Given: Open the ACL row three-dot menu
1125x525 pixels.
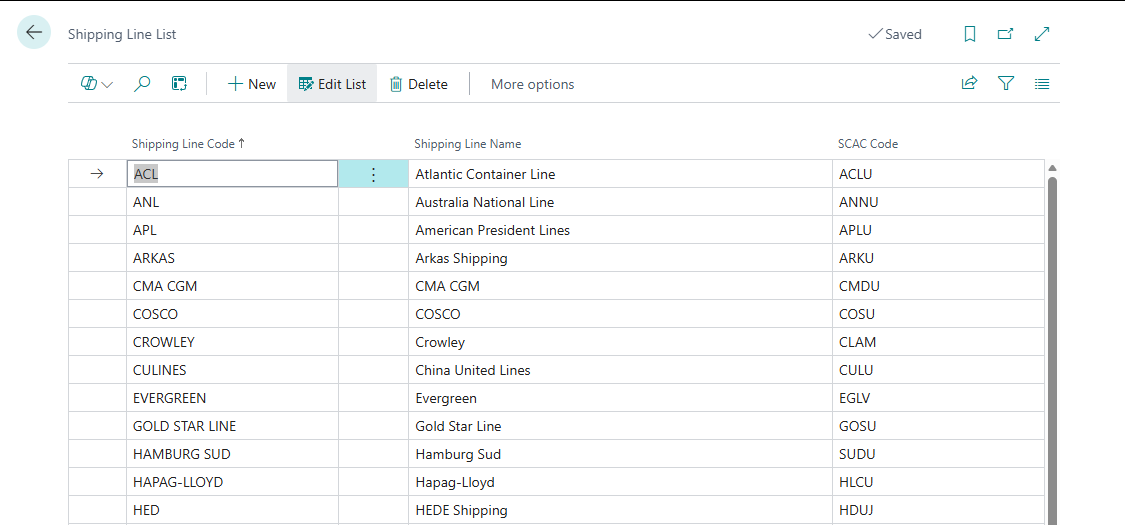Looking at the screenshot, I should coord(373,174).
